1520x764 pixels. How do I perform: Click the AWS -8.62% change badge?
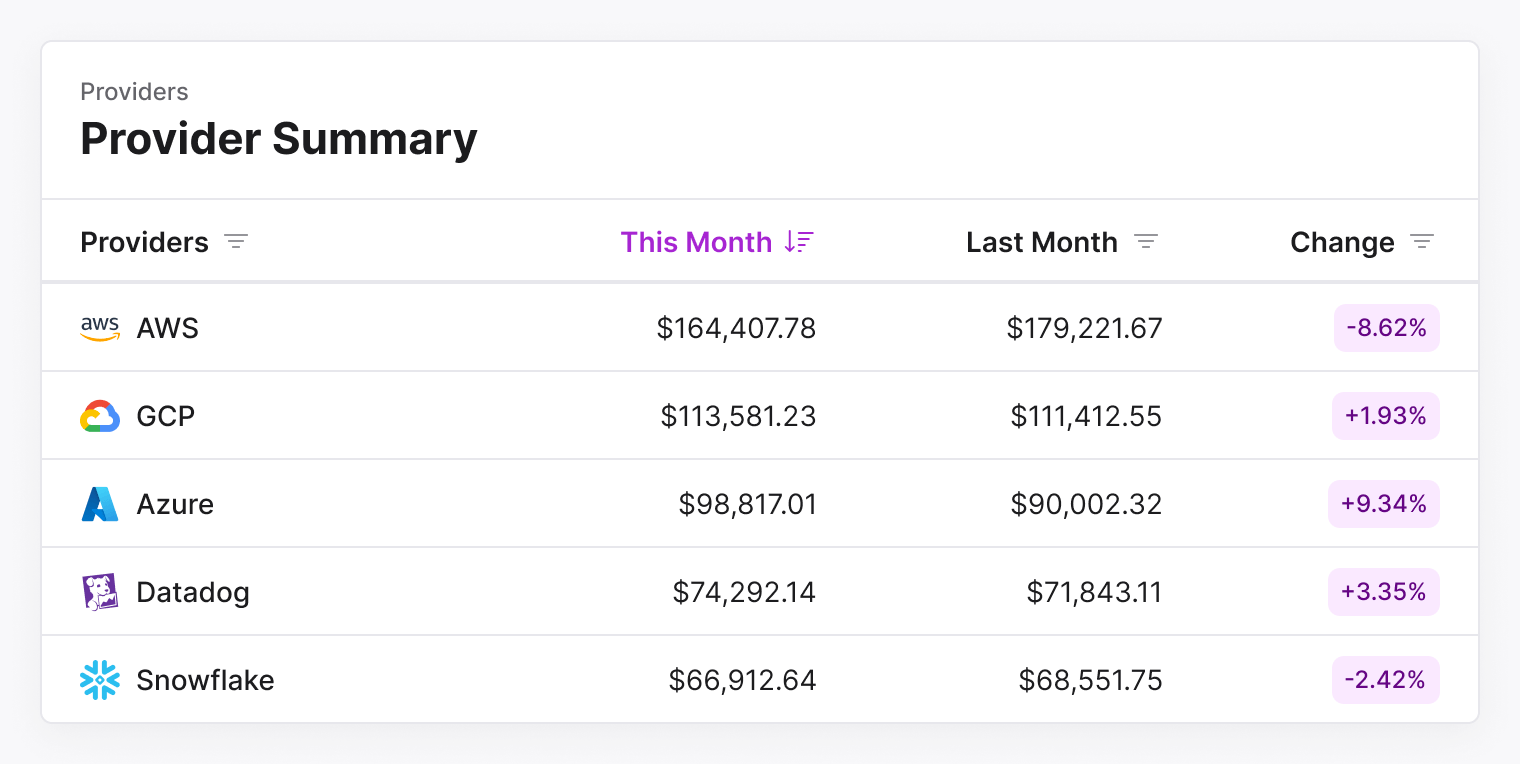[x=1386, y=328]
